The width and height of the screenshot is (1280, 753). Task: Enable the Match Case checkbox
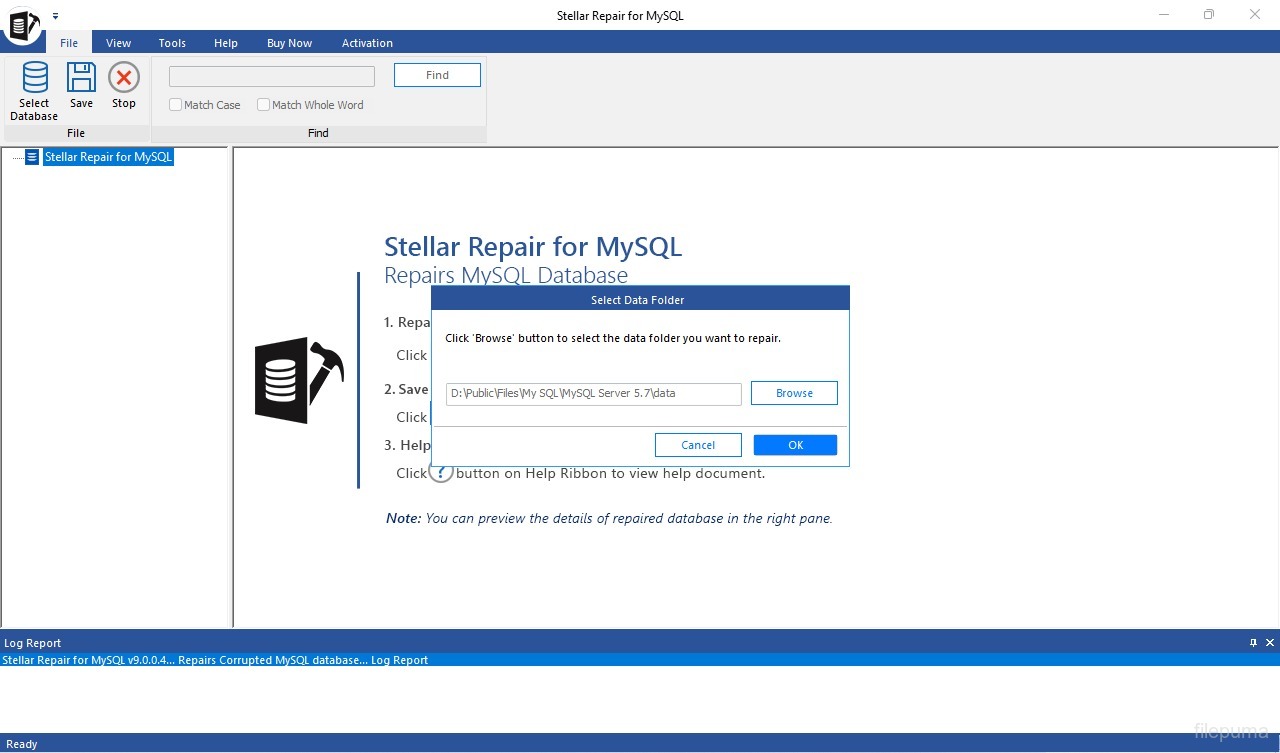[x=176, y=105]
